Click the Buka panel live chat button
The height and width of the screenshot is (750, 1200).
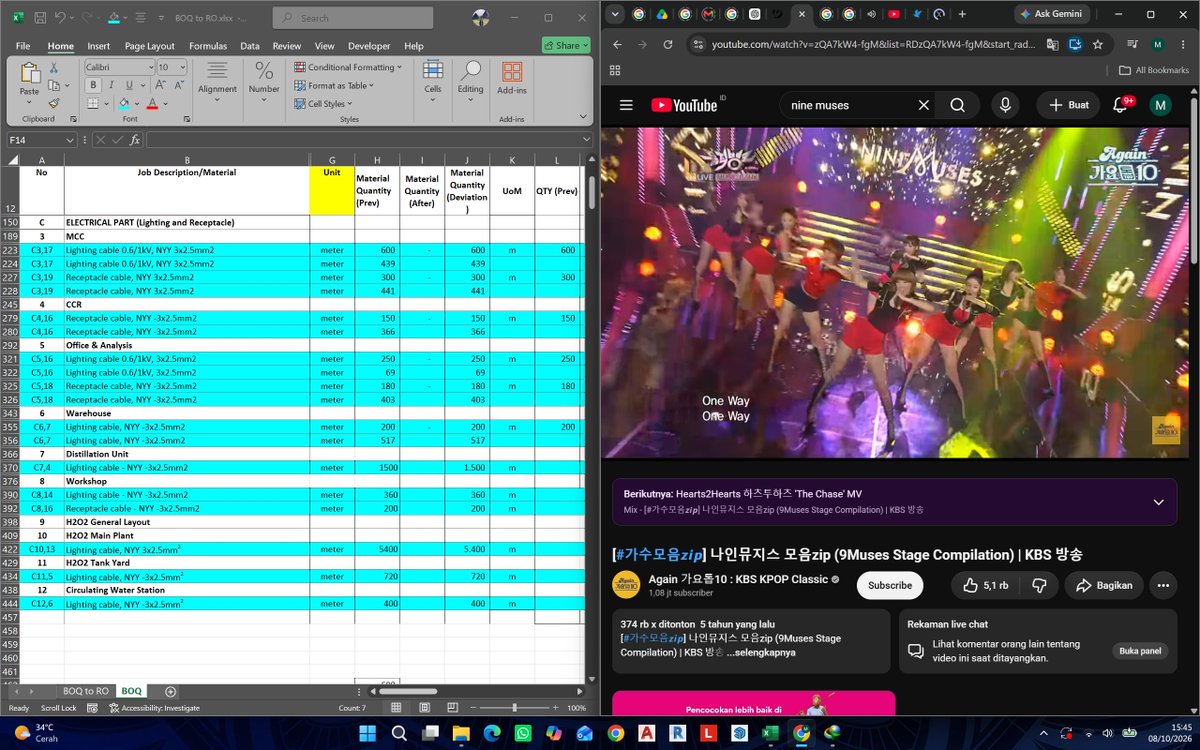(x=1140, y=650)
